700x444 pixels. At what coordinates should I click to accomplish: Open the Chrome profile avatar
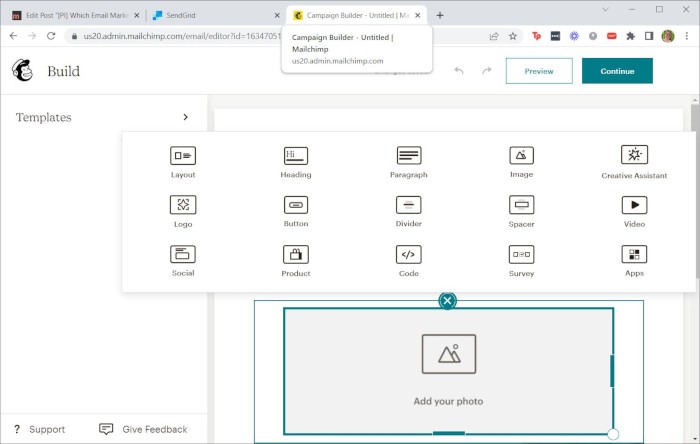pyautogui.click(x=668, y=36)
